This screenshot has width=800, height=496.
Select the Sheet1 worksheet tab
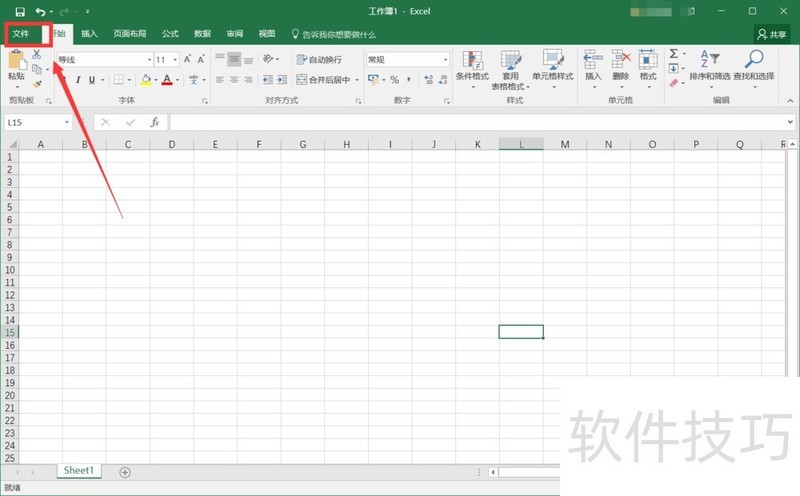pos(79,470)
